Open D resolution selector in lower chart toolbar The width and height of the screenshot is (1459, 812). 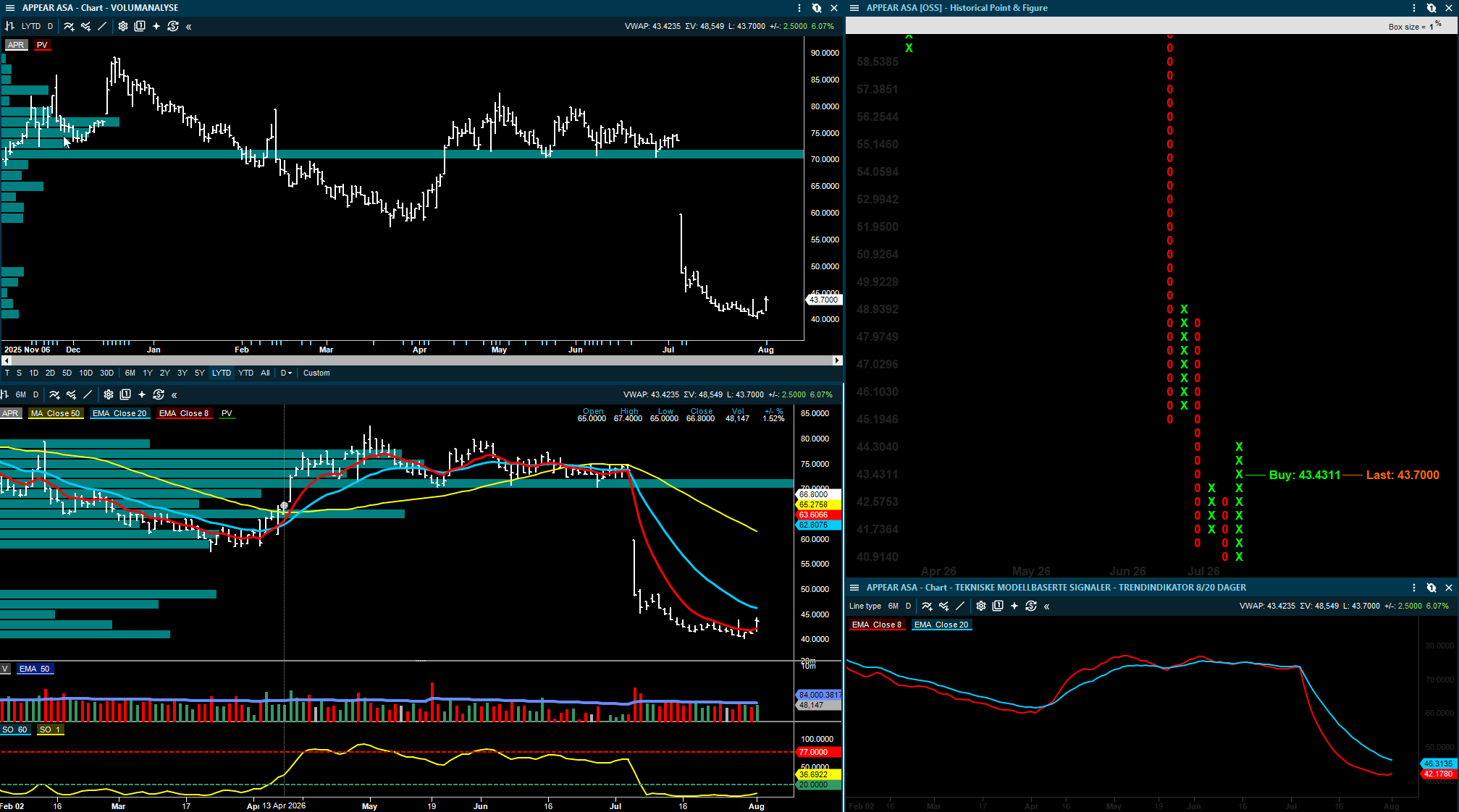pyautogui.click(x=35, y=394)
